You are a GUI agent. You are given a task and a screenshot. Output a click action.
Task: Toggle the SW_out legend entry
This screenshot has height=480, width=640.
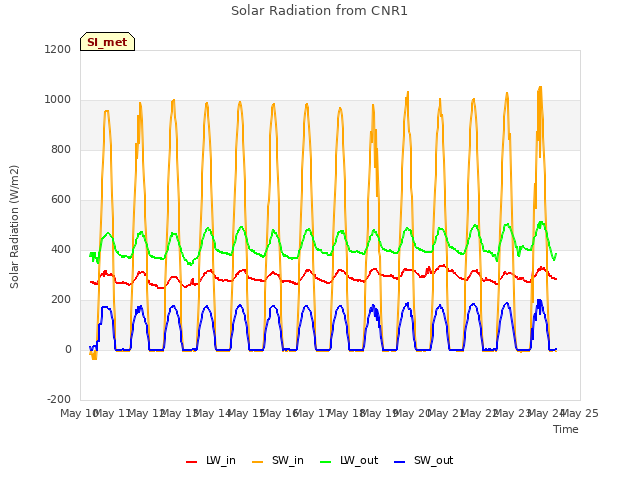click(x=424, y=460)
